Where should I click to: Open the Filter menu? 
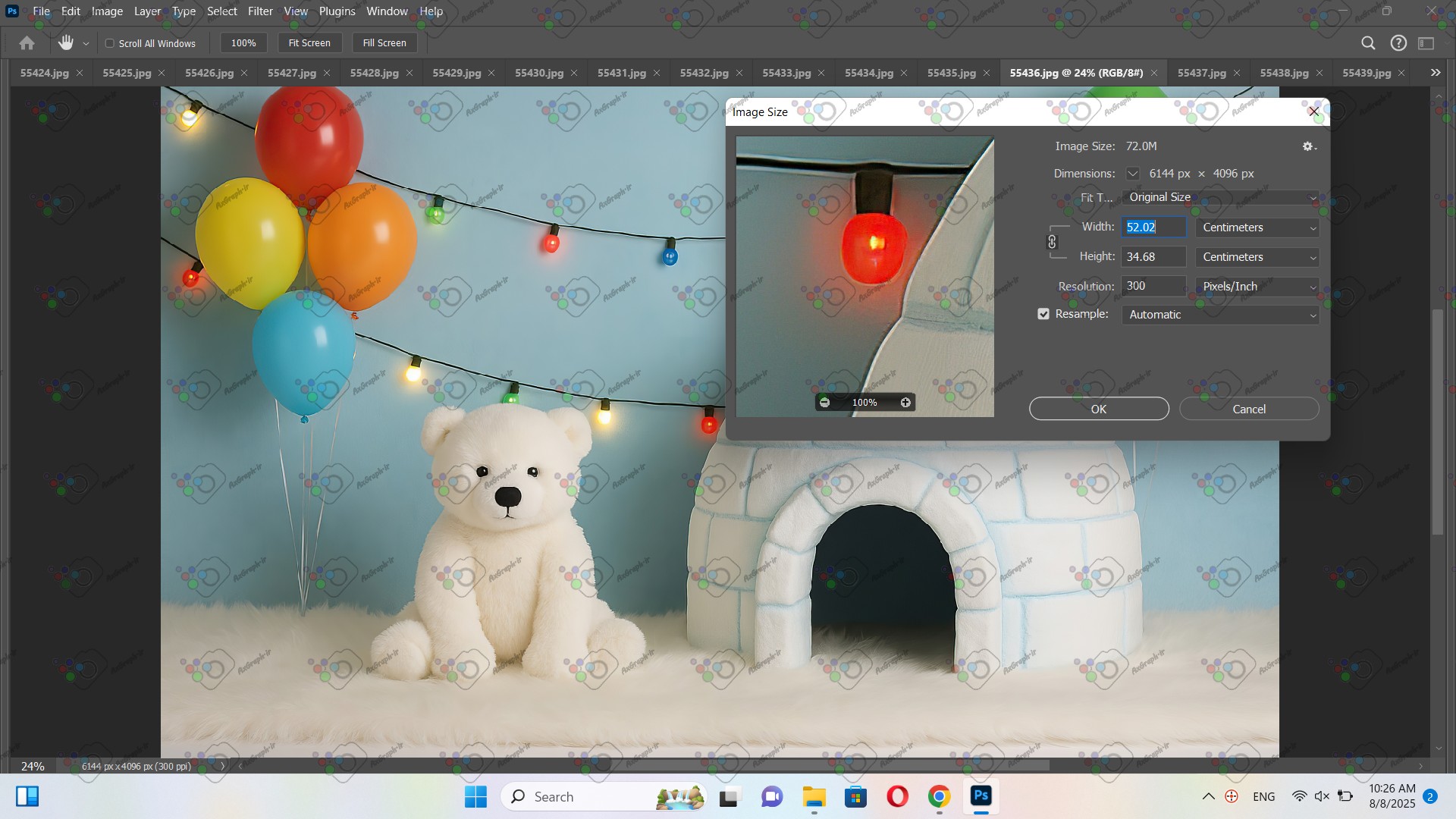260,11
